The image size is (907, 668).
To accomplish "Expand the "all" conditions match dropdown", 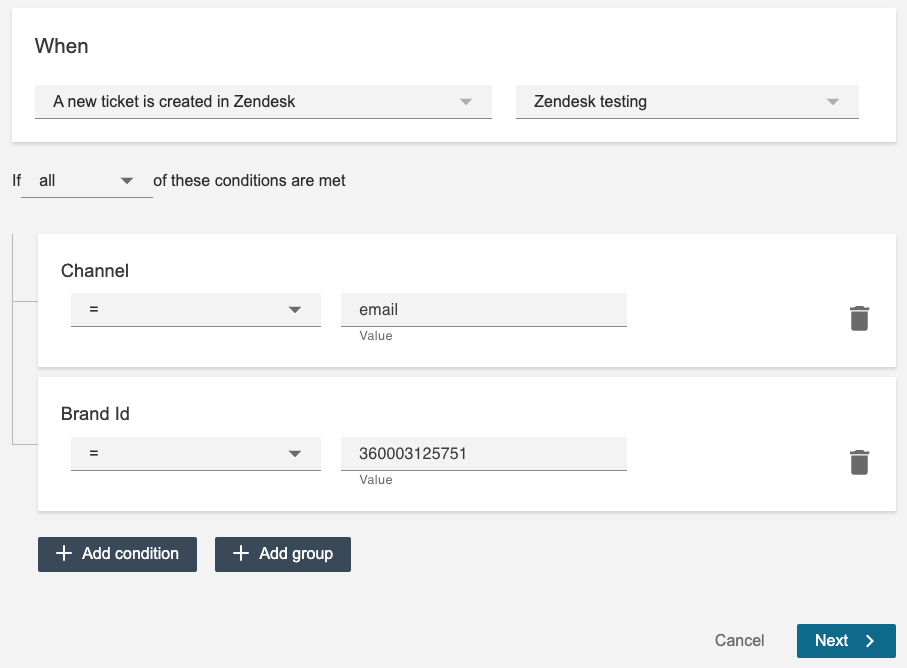I will point(126,181).
